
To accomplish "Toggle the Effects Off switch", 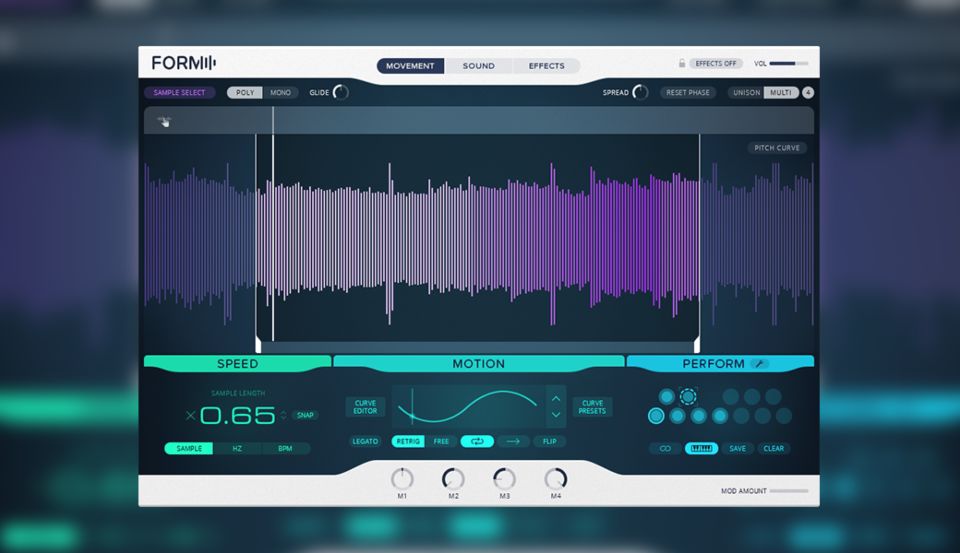I will point(716,64).
